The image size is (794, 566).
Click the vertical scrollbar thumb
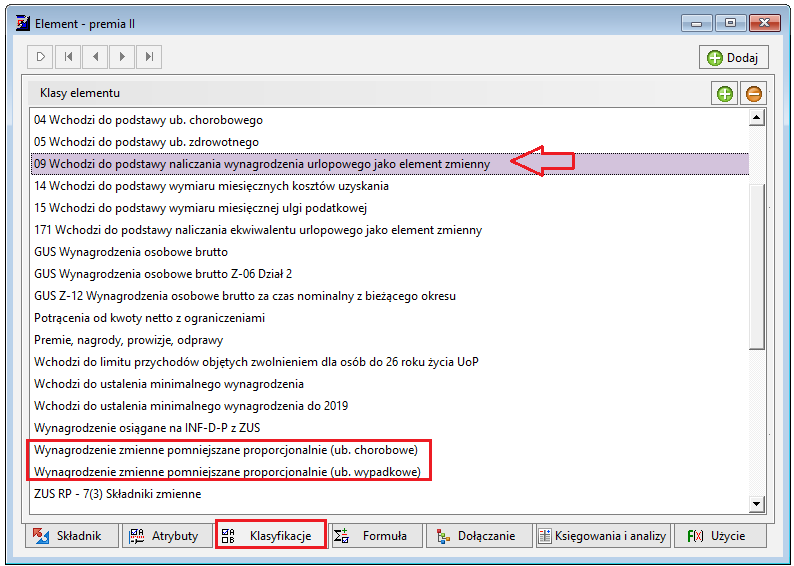(x=757, y=267)
